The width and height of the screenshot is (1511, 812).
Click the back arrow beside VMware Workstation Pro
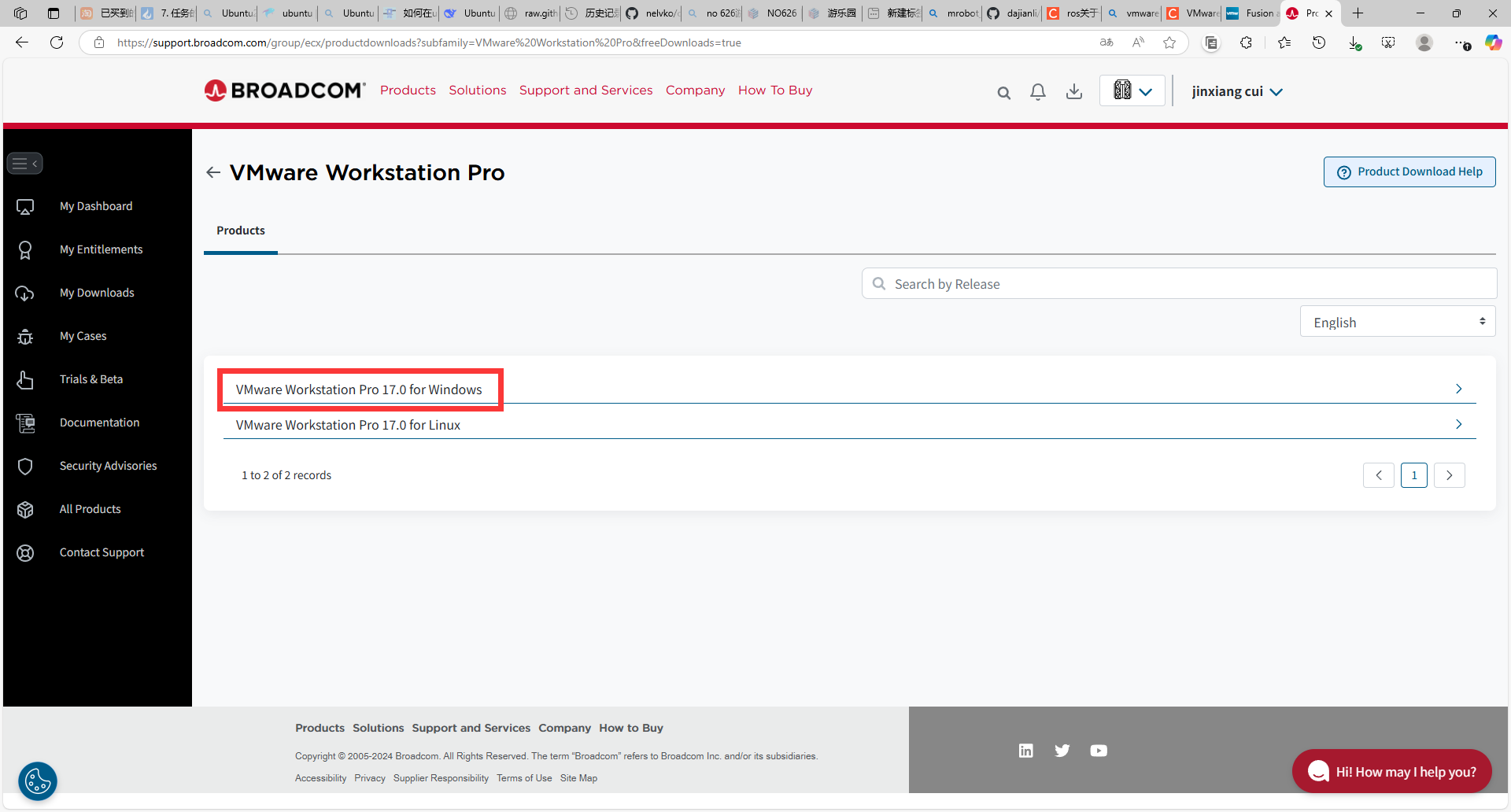(212, 172)
